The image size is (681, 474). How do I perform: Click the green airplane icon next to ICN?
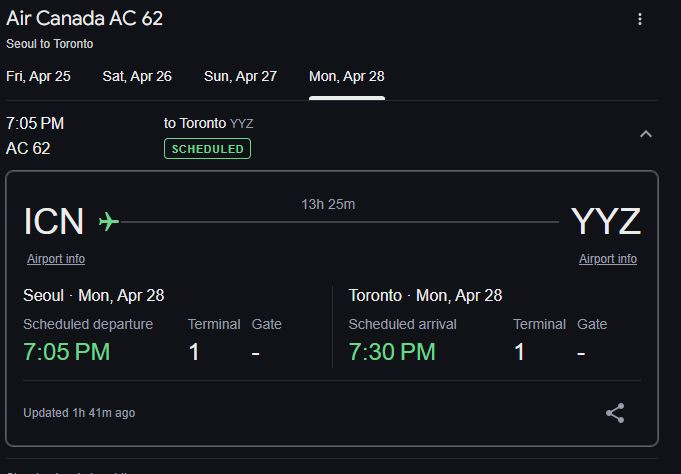pos(109,222)
